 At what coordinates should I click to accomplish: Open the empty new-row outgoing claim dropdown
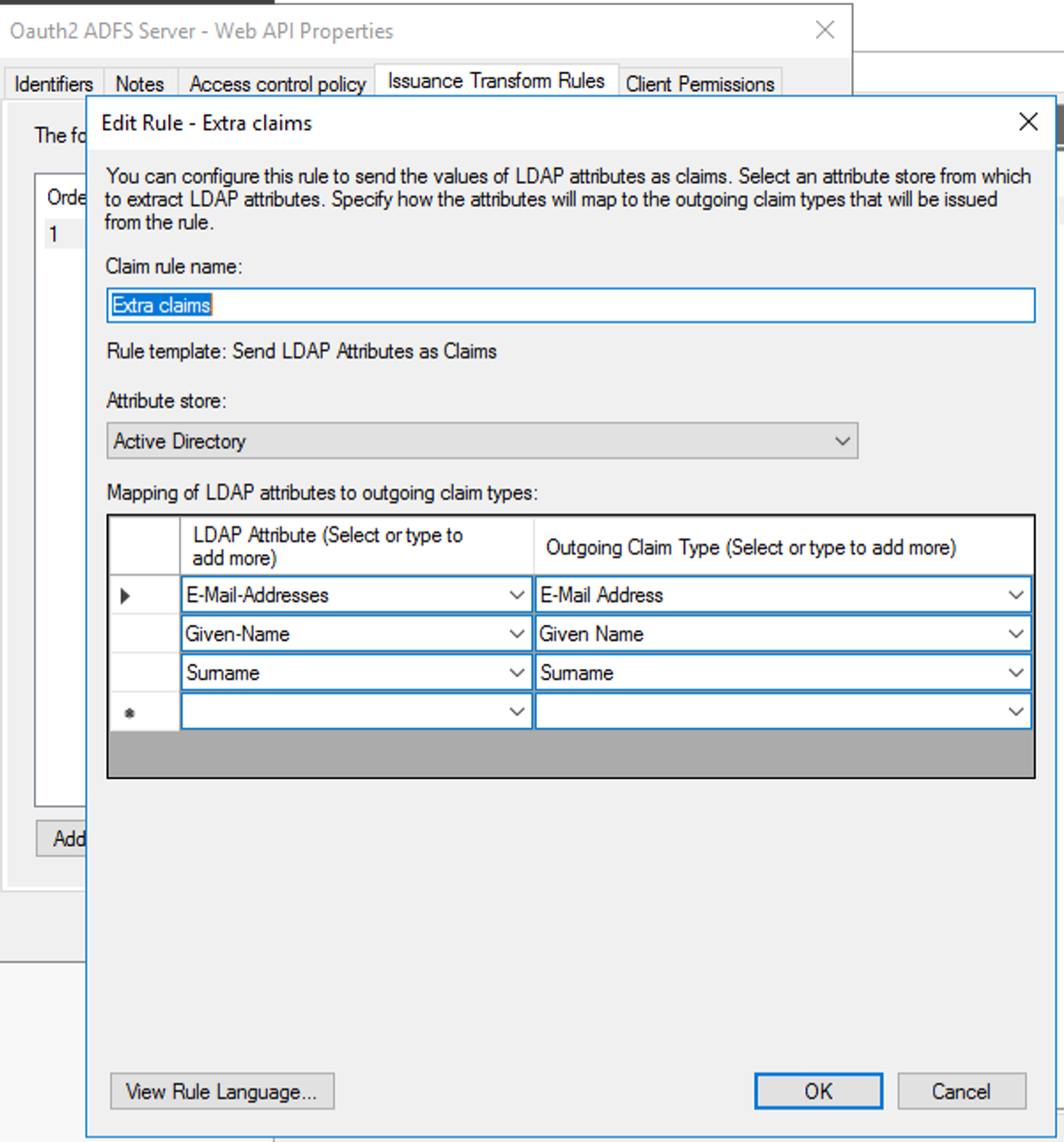[x=1016, y=712]
